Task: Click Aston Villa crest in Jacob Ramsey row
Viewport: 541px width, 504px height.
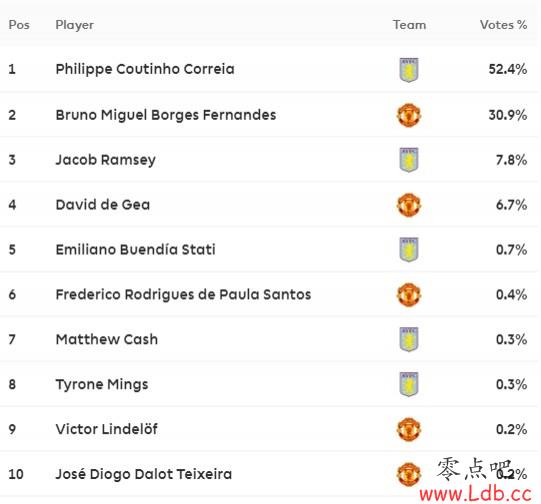Action: 409,160
